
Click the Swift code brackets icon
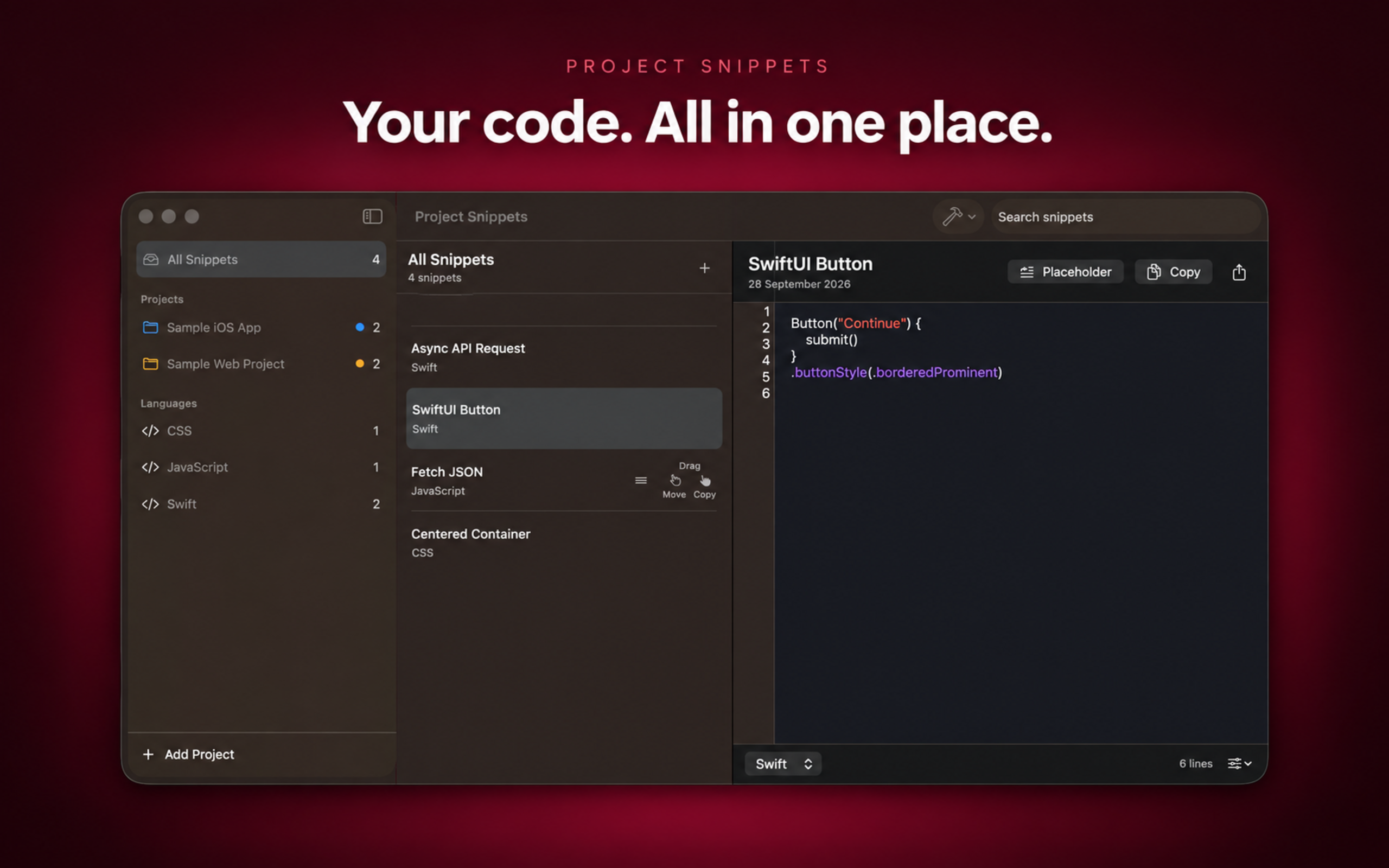pyautogui.click(x=150, y=504)
